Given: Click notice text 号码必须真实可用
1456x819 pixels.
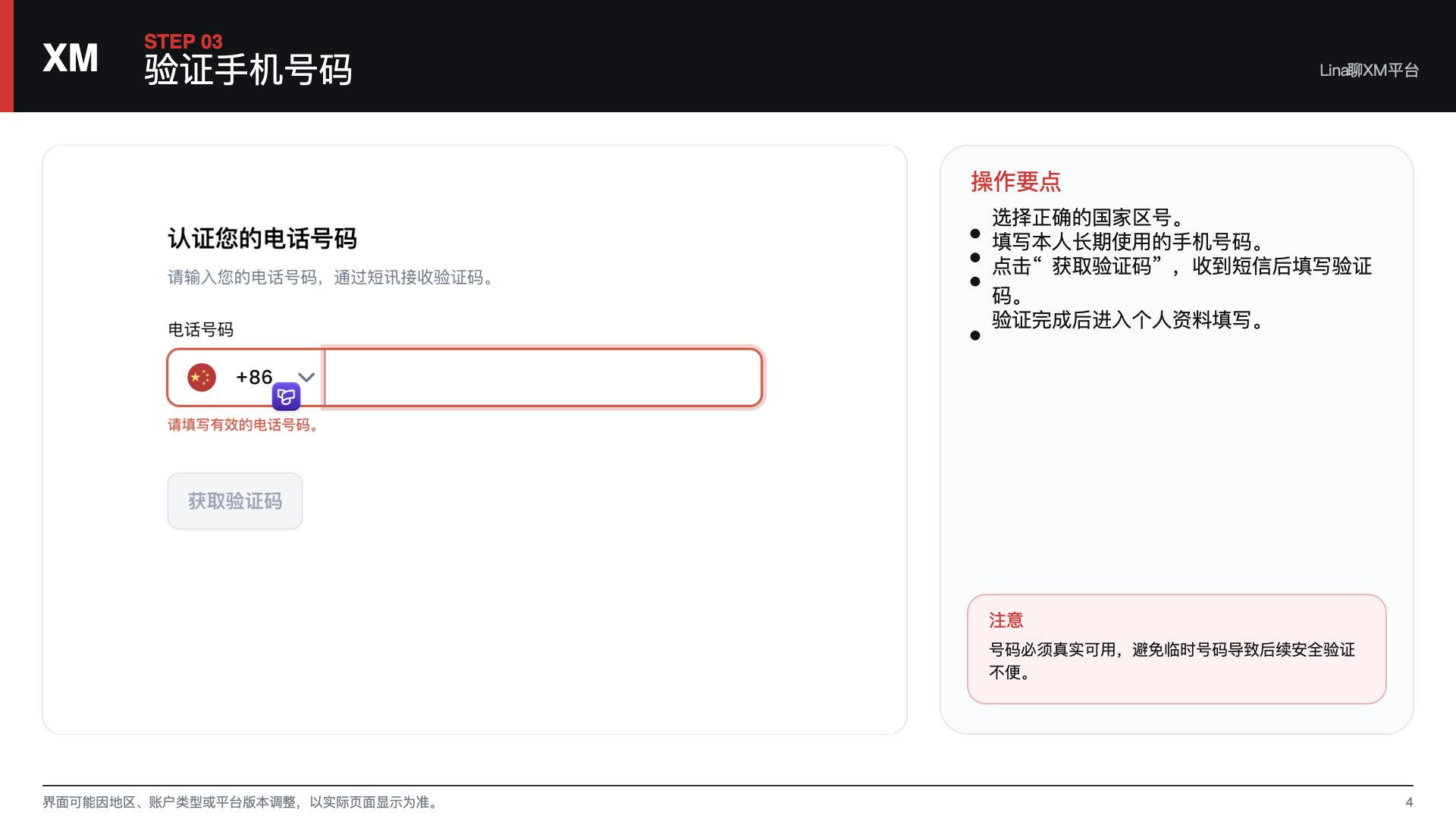Looking at the screenshot, I should tap(1053, 650).
